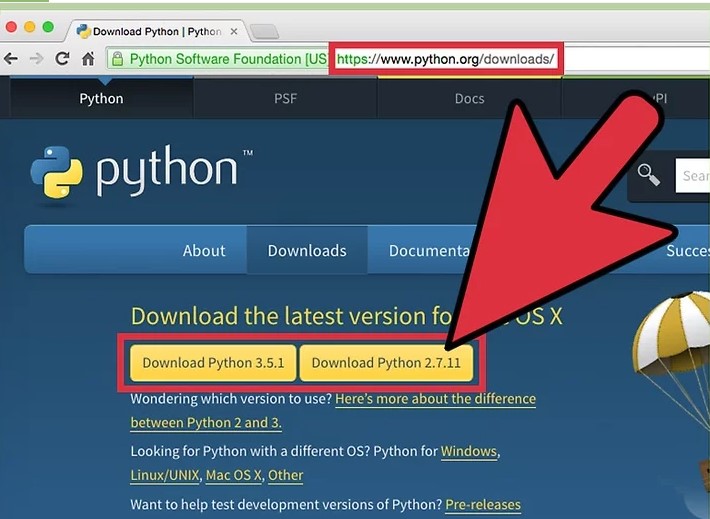710x519 pixels.
Task: Open the Documentation menu item
Action: click(429, 250)
